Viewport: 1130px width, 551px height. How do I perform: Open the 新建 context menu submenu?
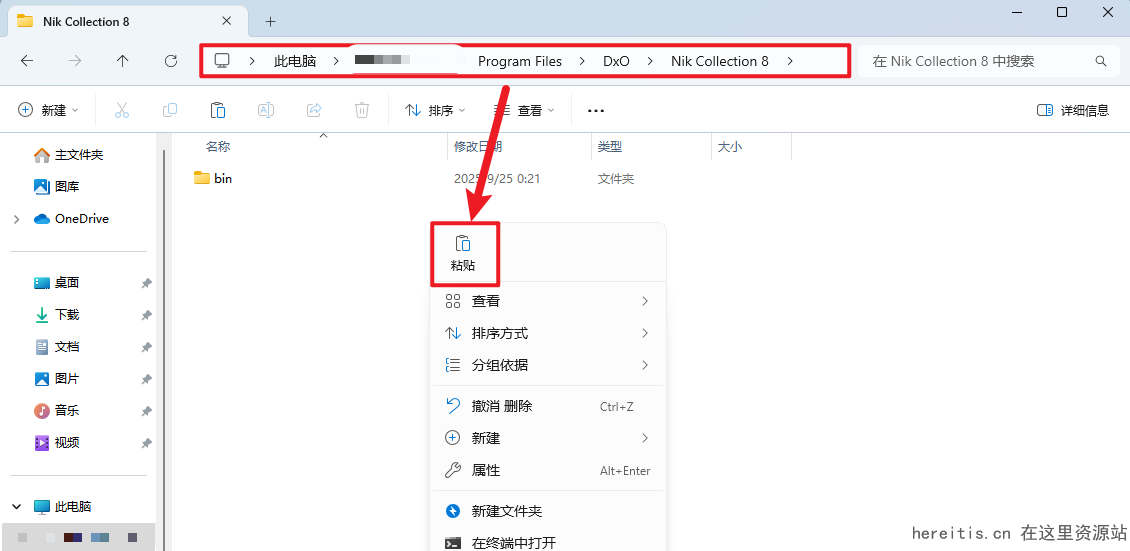click(x=548, y=438)
